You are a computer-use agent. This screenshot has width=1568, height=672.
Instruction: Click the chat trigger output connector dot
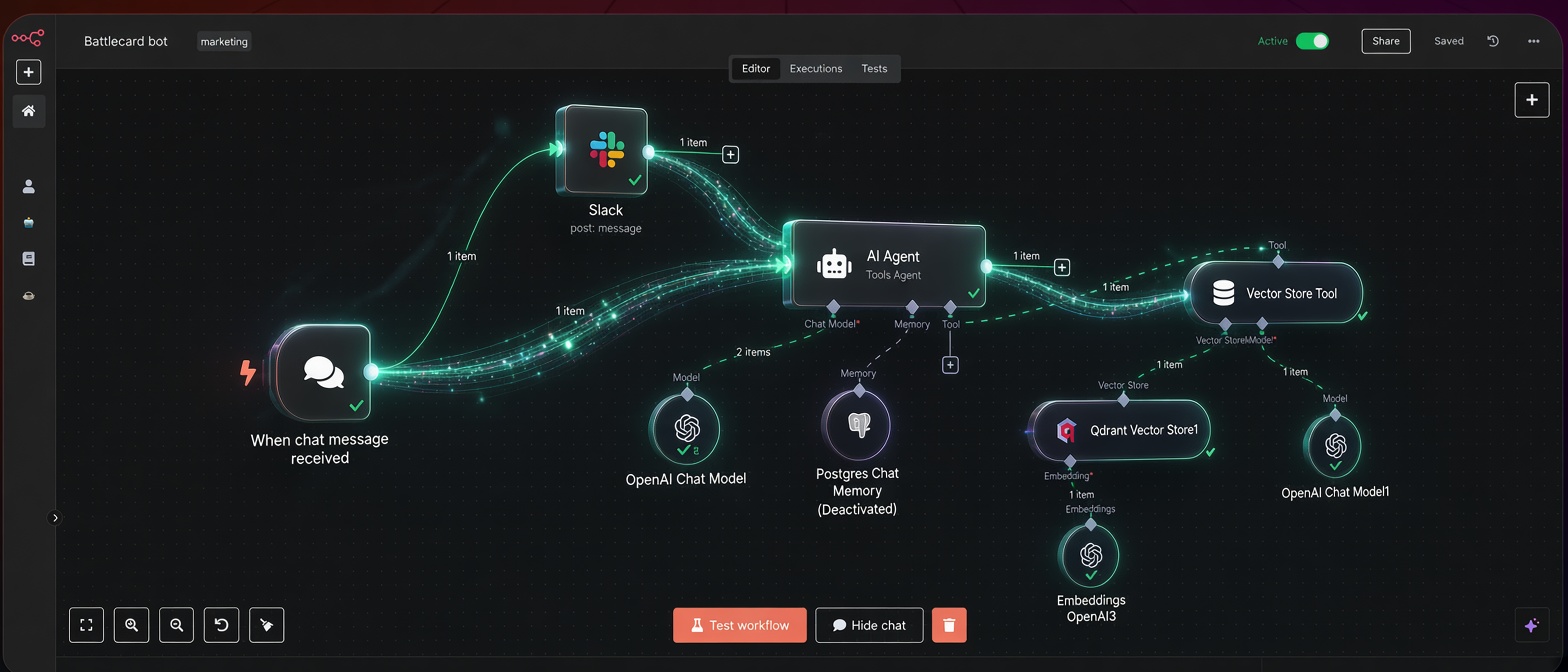tap(371, 372)
